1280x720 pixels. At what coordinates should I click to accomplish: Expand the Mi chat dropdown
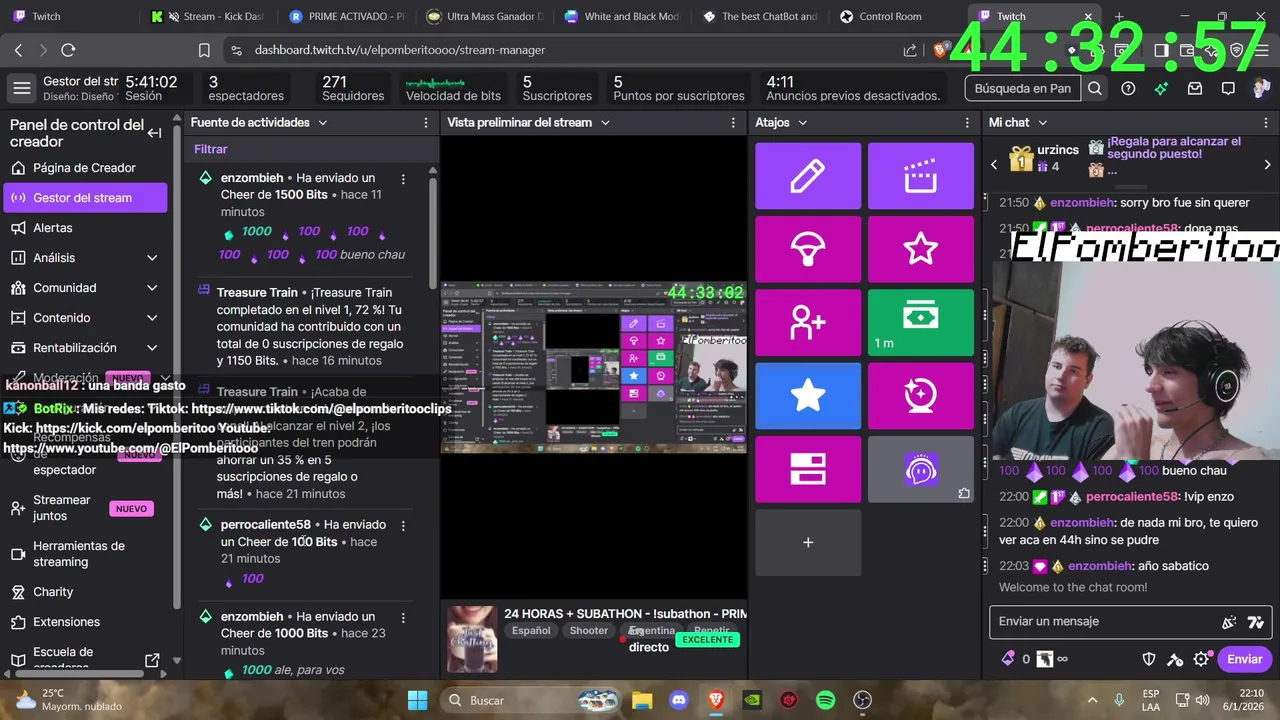[1042, 122]
